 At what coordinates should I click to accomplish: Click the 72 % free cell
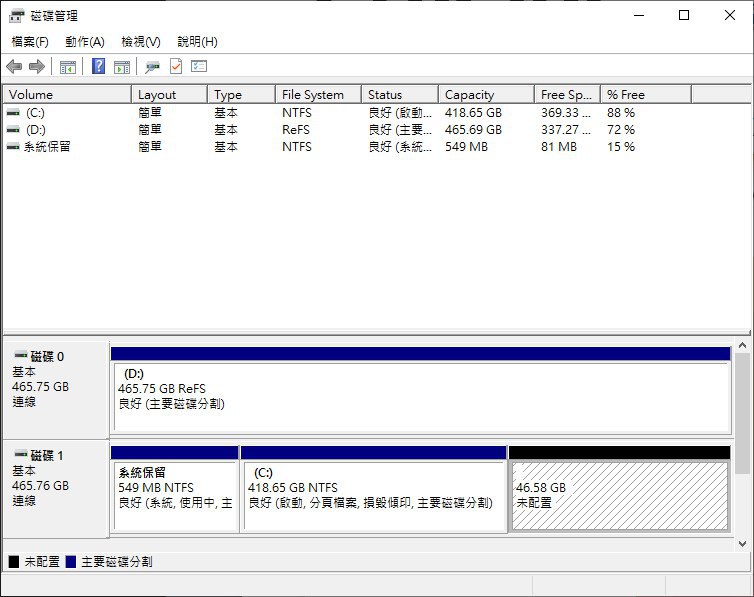[x=621, y=130]
